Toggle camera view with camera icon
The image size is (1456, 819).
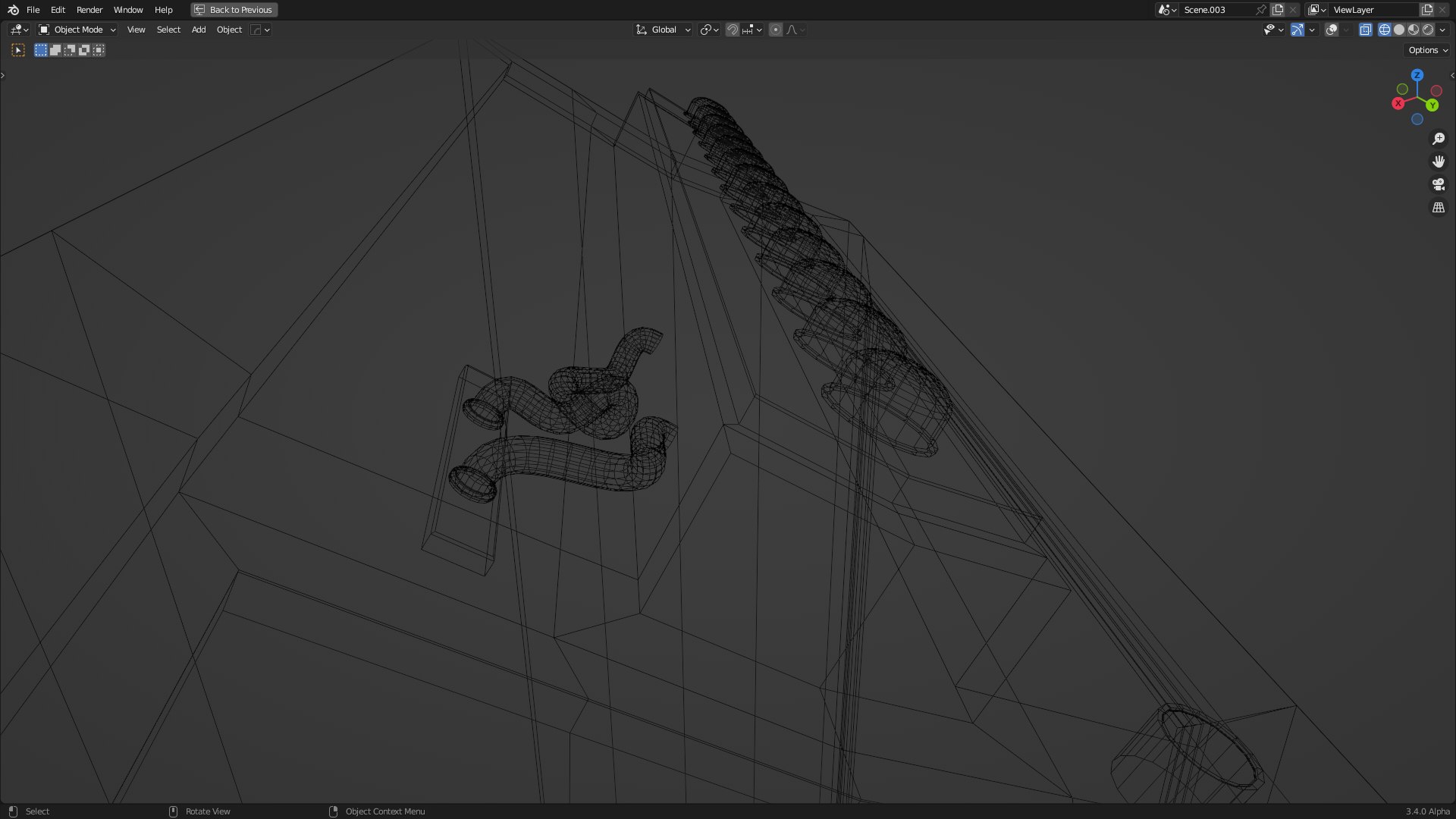pyautogui.click(x=1439, y=184)
